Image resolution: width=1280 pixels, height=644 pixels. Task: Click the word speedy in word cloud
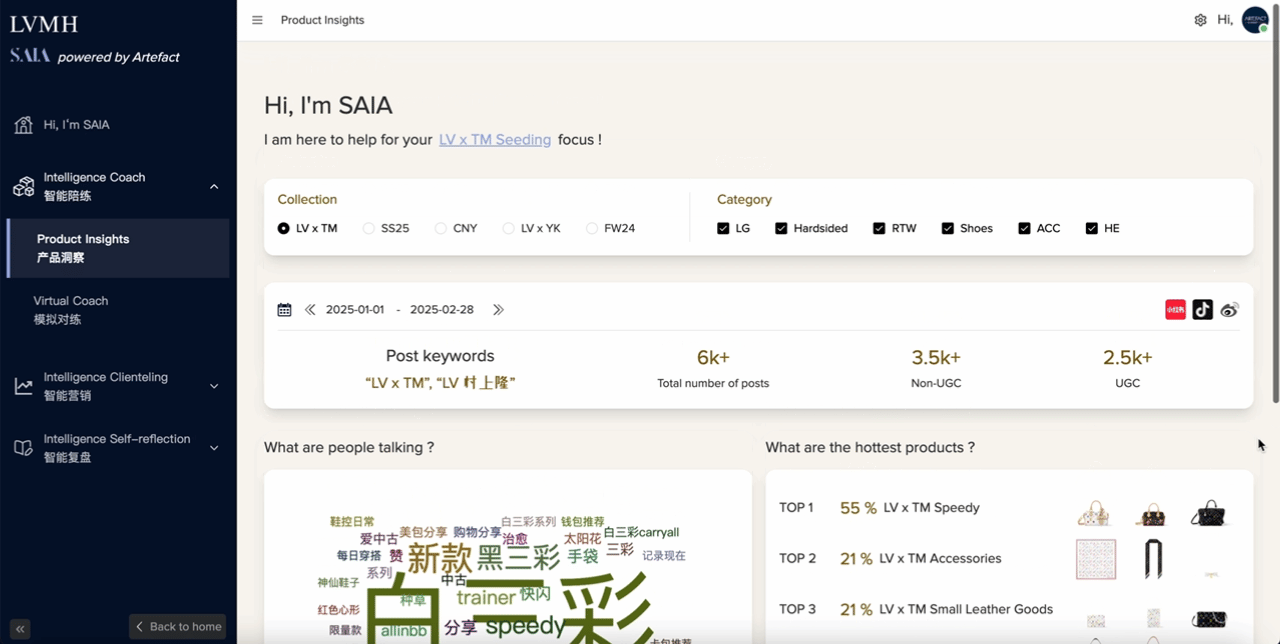pos(525,627)
